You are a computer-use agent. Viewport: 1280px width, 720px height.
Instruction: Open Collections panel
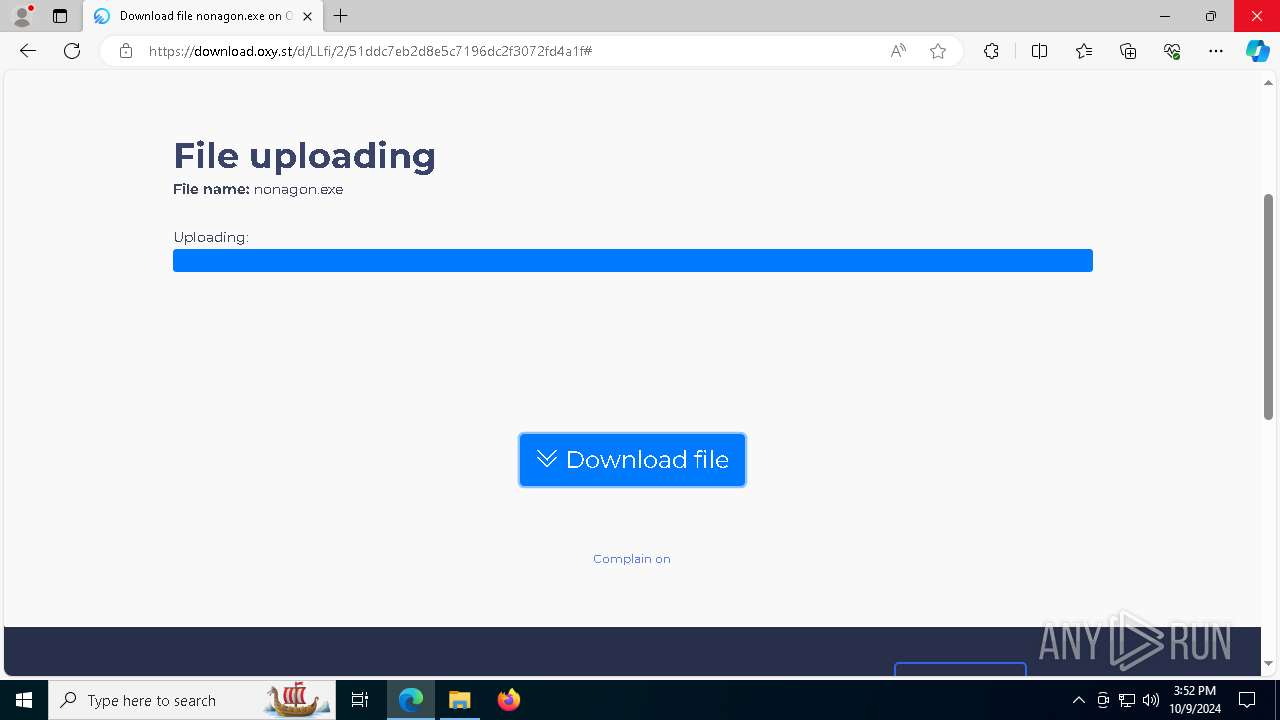point(1128,51)
